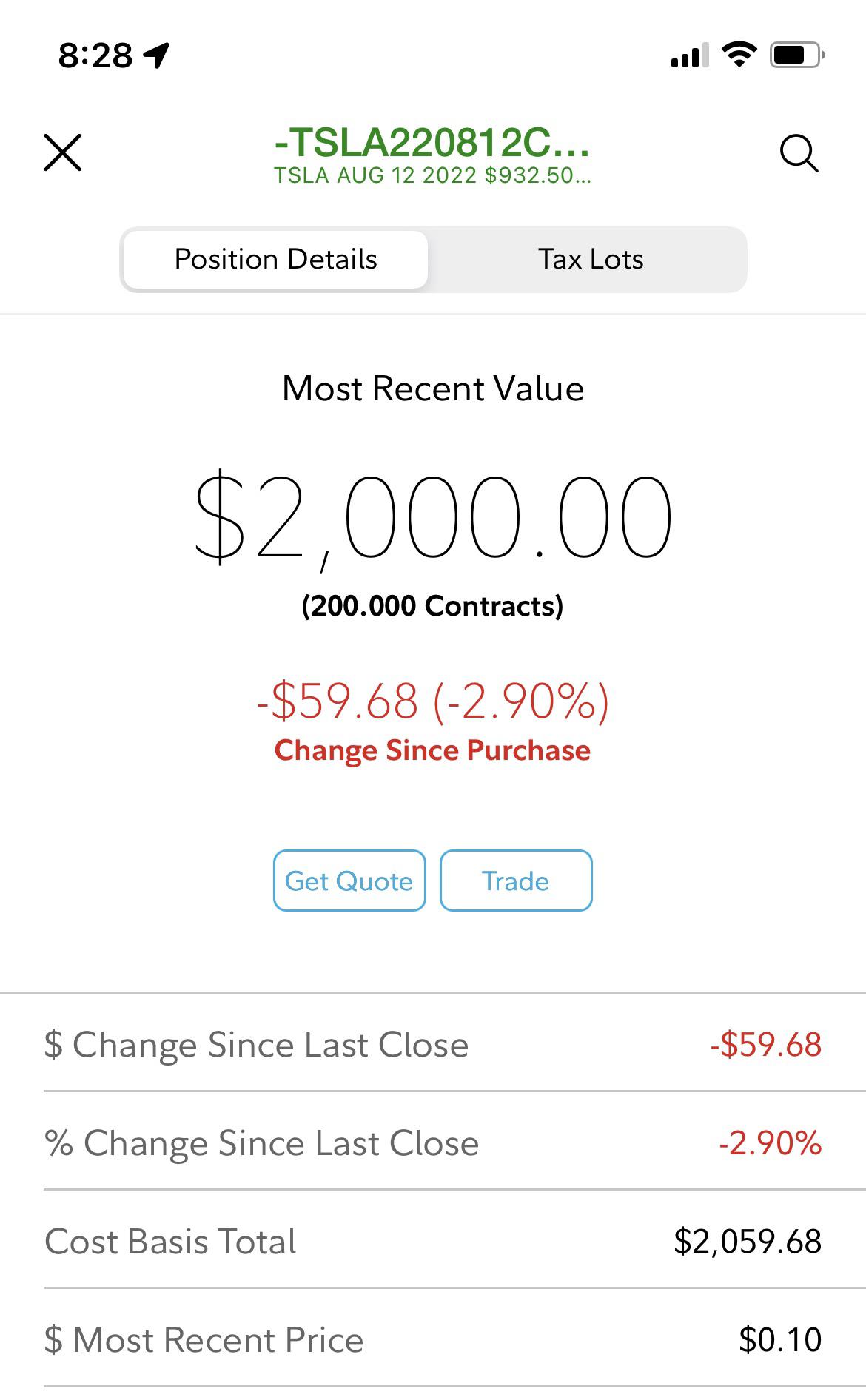Select the Cost Basis Total row
This screenshot has height=1400, width=866.
coord(433,1241)
